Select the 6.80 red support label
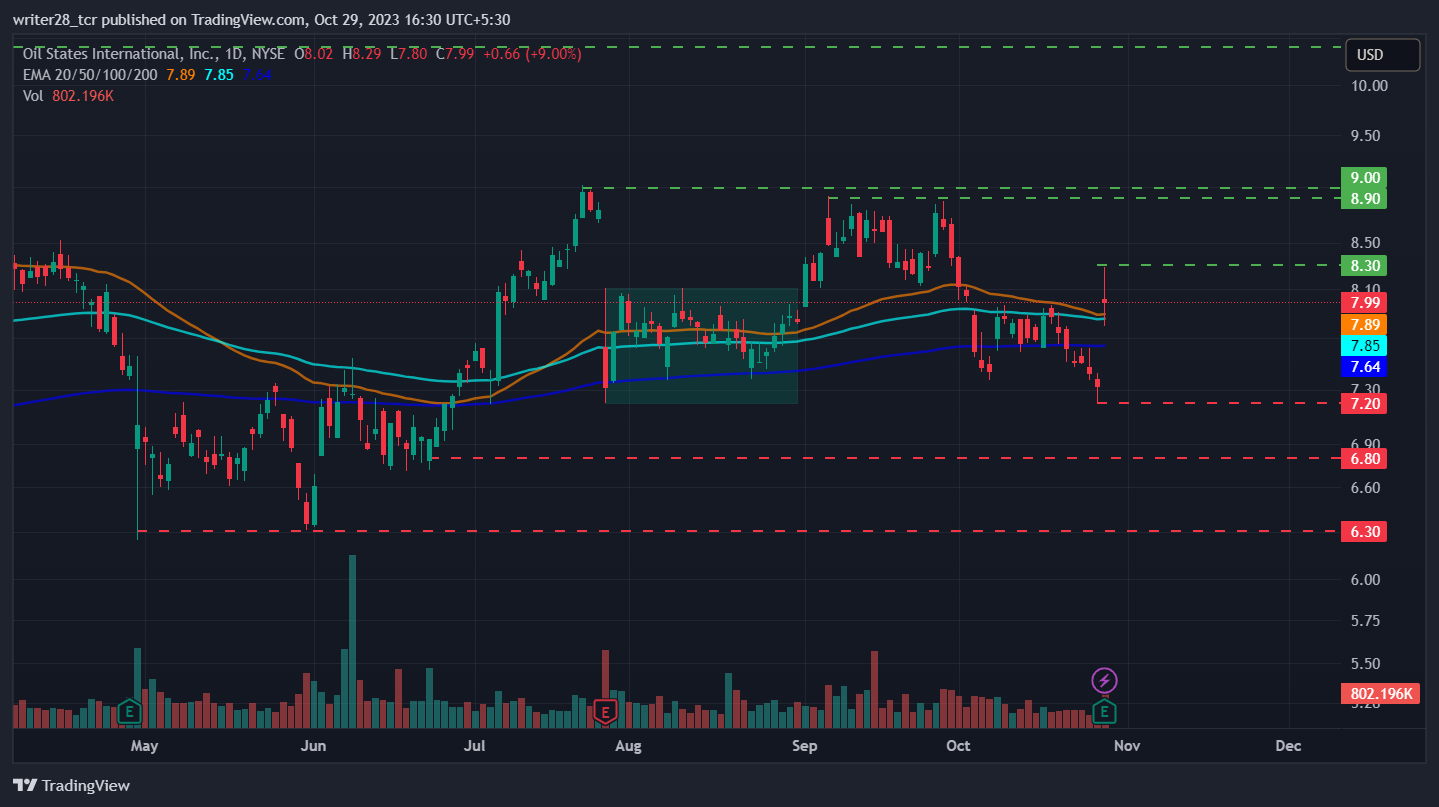 point(1365,459)
